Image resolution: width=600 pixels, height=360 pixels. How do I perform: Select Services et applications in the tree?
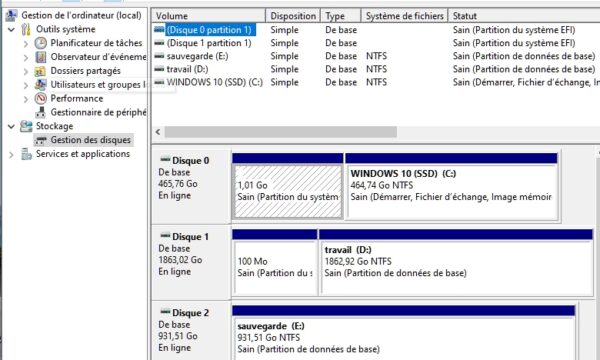point(83,154)
